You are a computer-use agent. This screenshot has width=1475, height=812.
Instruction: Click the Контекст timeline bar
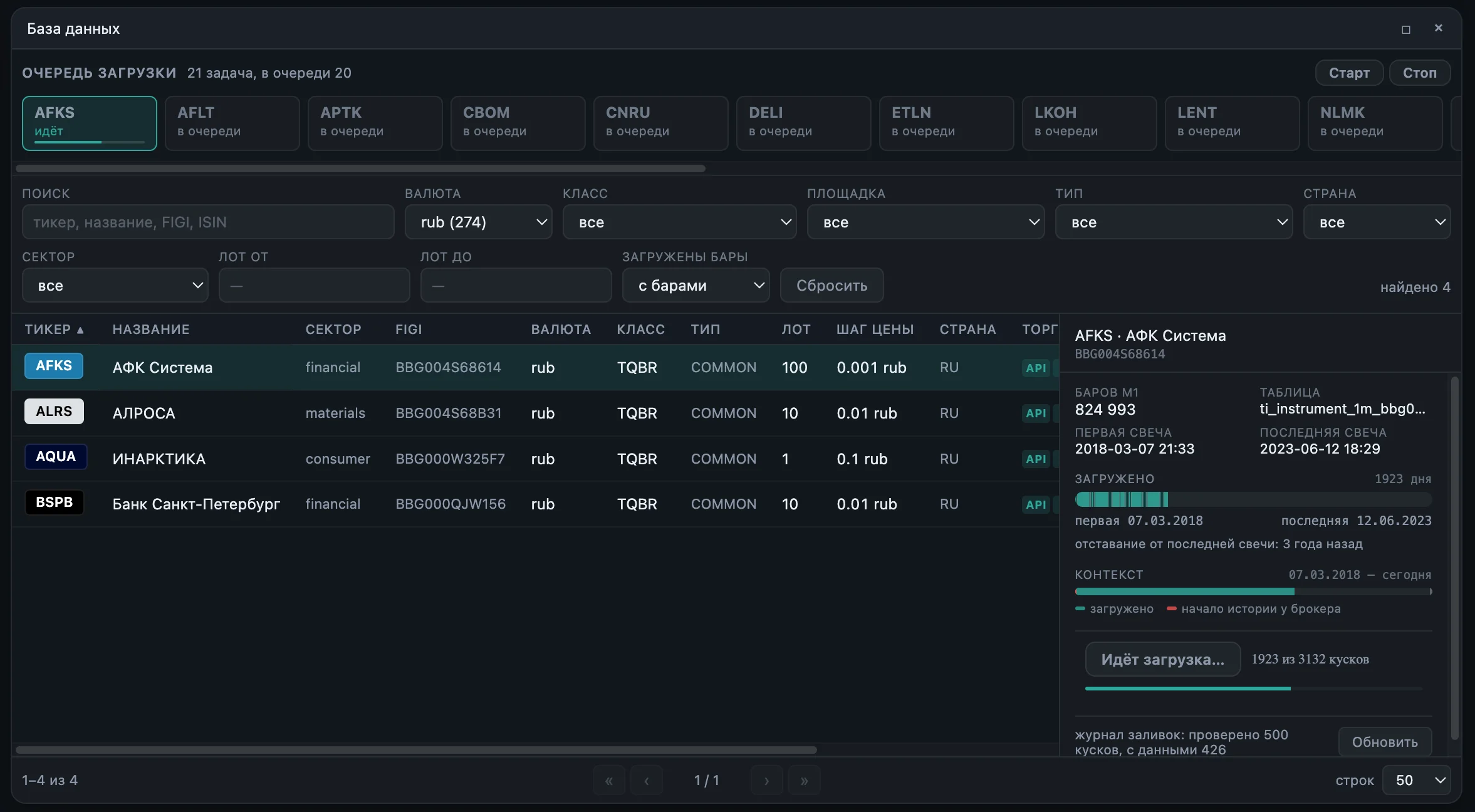pyautogui.click(x=1253, y=591)
